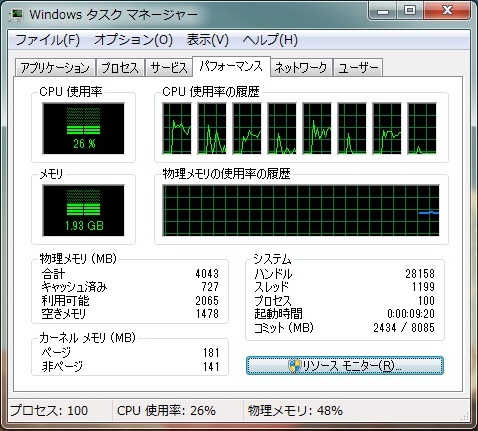Click available memory value 2065

pos(207,300)
